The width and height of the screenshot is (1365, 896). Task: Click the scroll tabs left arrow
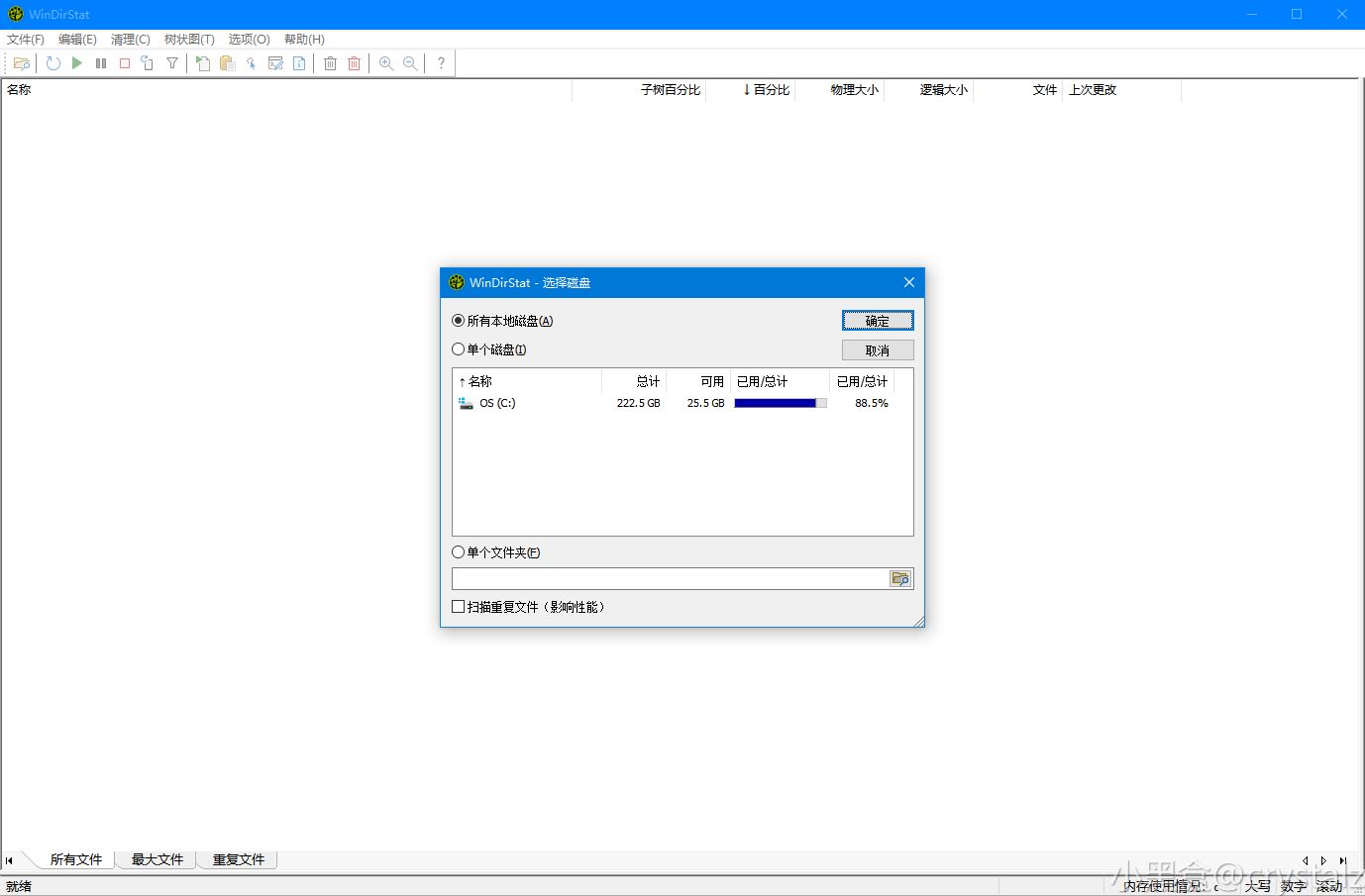(1305, 860)
